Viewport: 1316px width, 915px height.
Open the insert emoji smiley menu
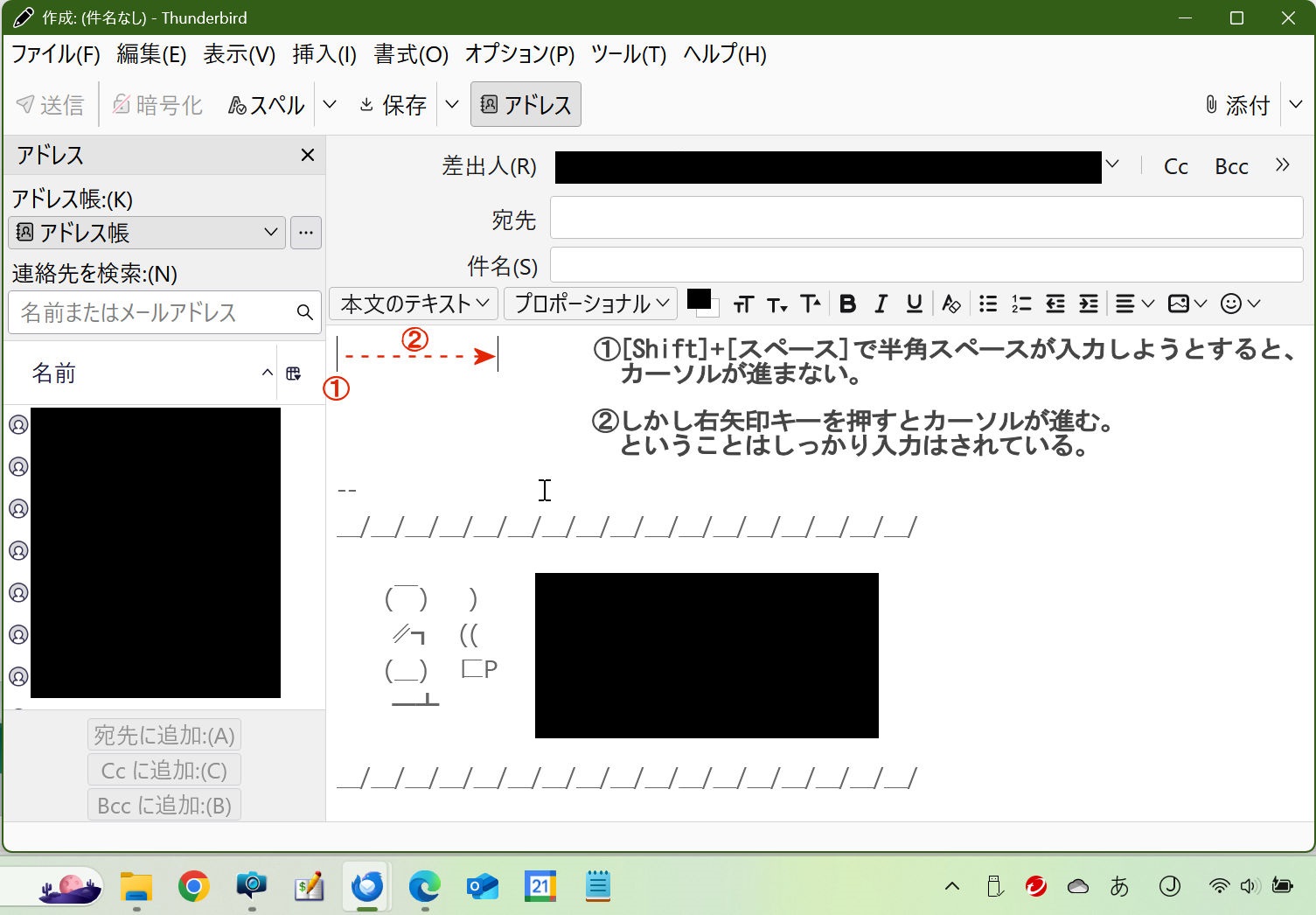tap(1240, 304)
